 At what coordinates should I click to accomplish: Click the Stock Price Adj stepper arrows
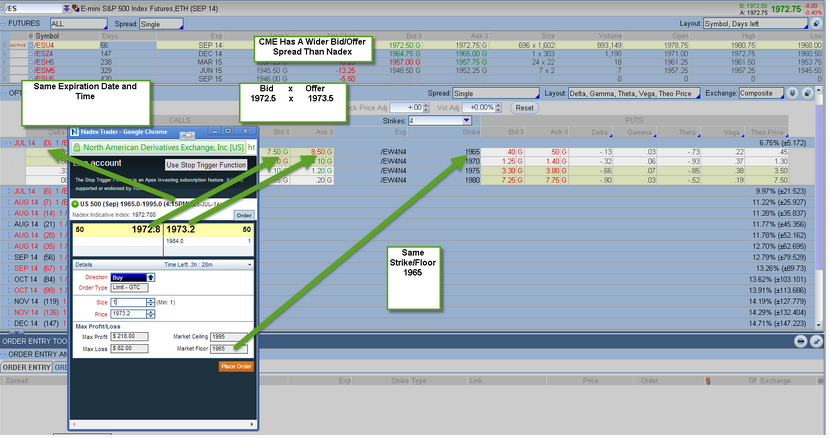point(426,108)
